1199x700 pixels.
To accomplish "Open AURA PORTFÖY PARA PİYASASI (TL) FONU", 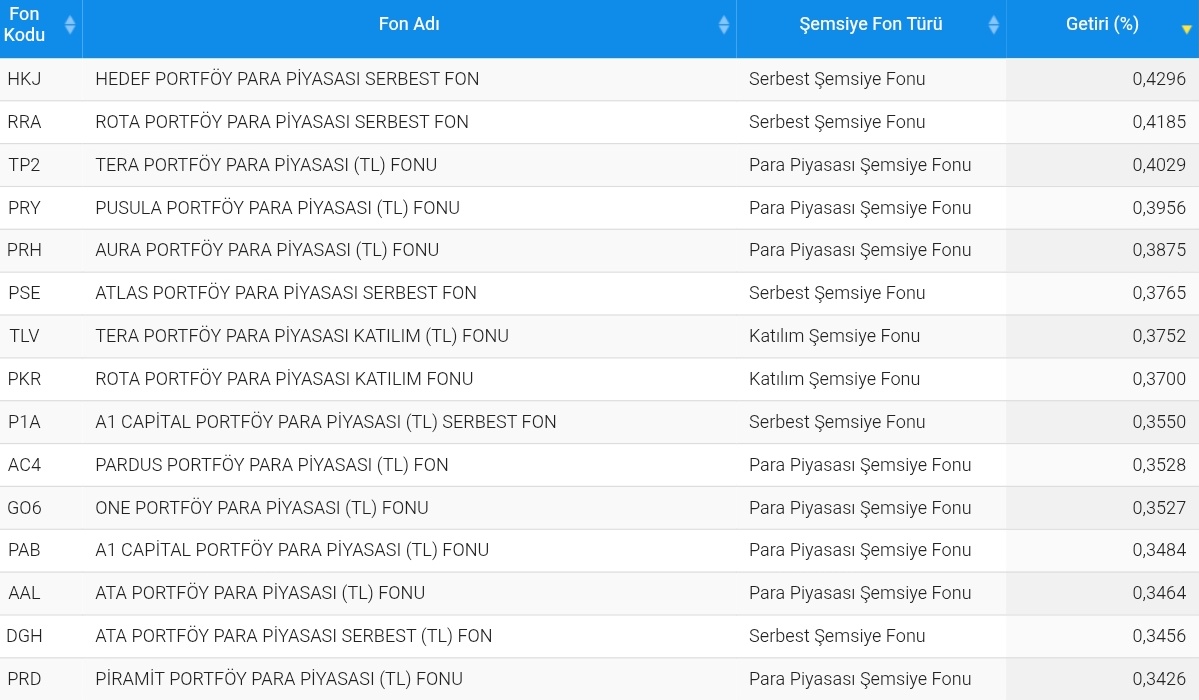I will (x=267, y=249).
